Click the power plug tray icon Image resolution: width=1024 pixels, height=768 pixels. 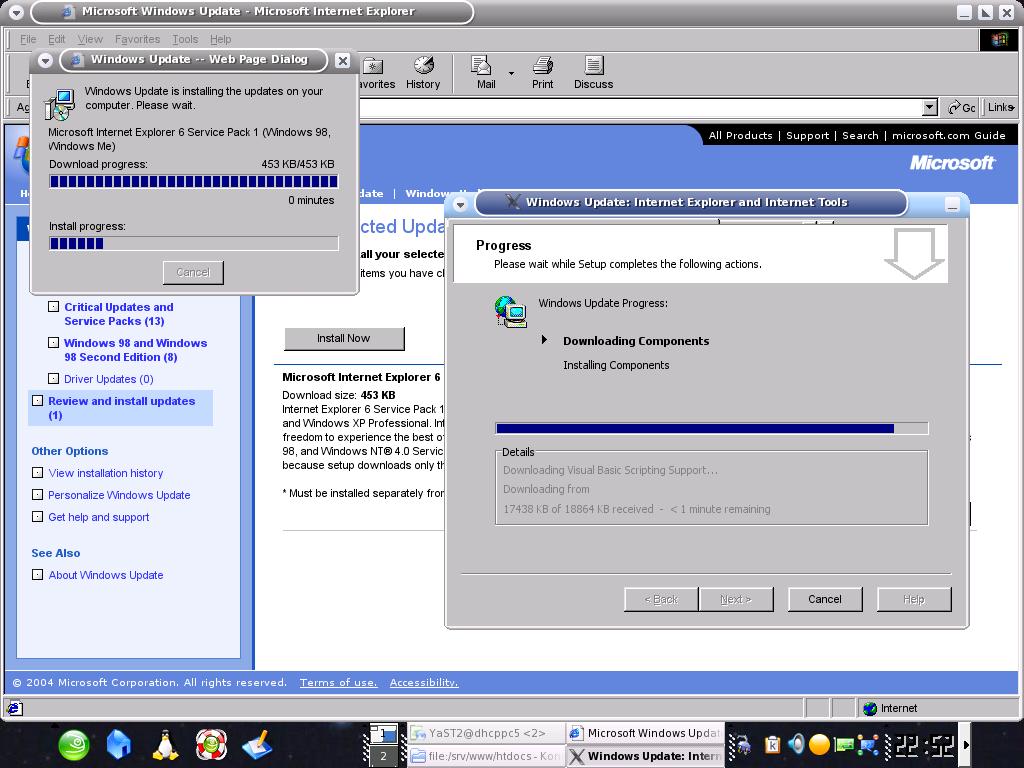[743, 744]
